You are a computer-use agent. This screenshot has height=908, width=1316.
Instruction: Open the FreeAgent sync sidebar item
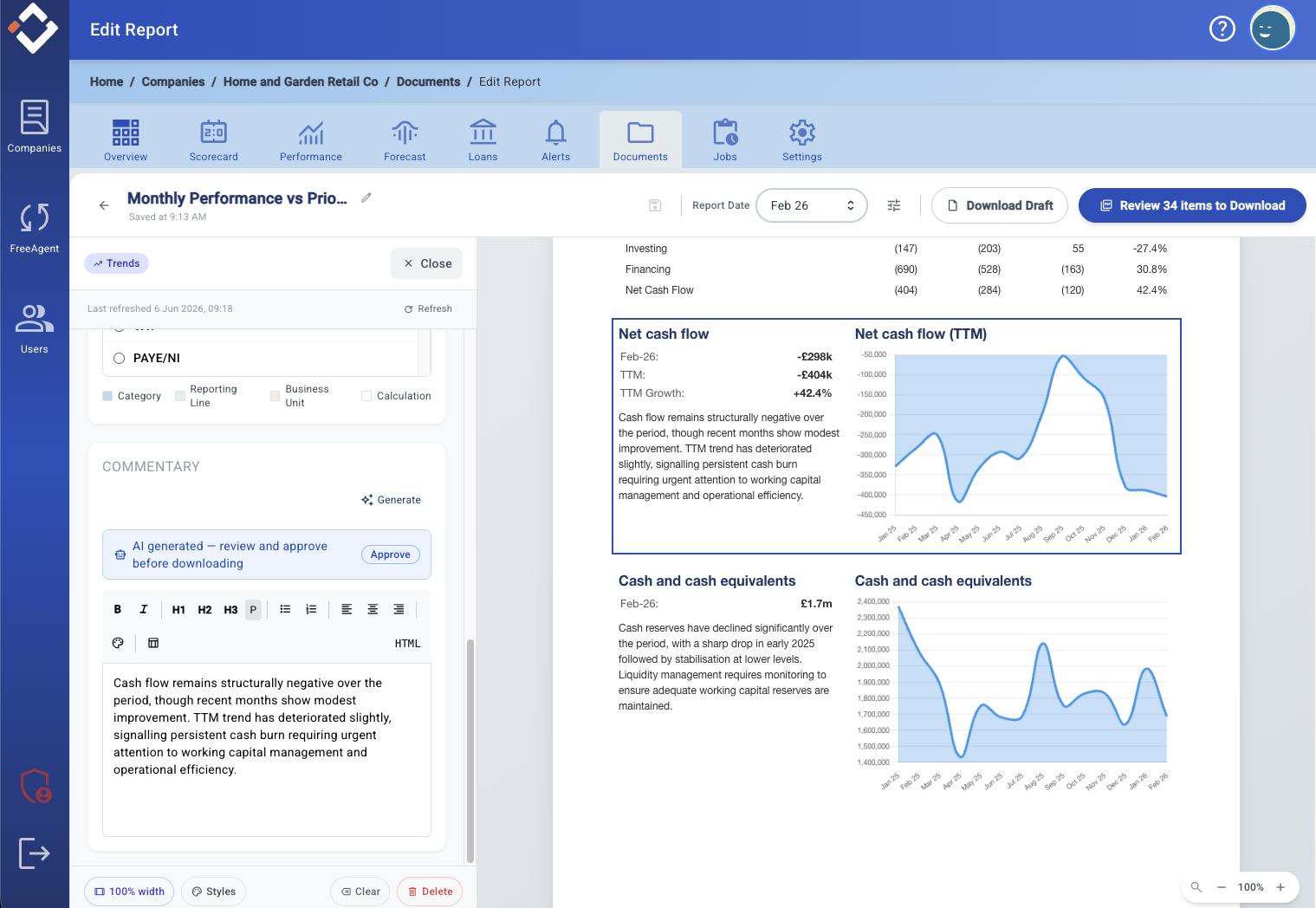pyautogui.click(x=35, y=228)
